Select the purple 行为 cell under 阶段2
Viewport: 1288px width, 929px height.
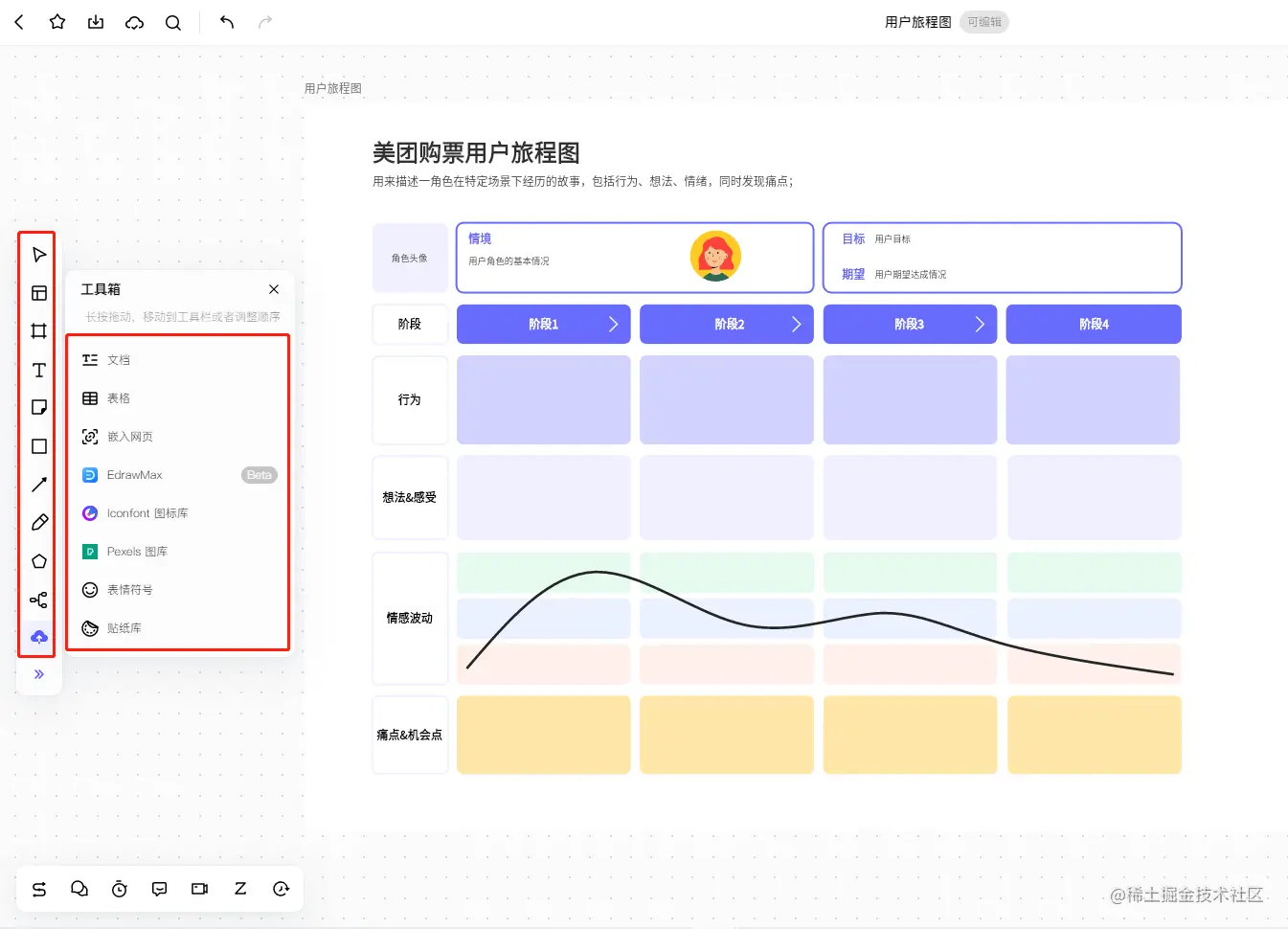tap(727, 400)
